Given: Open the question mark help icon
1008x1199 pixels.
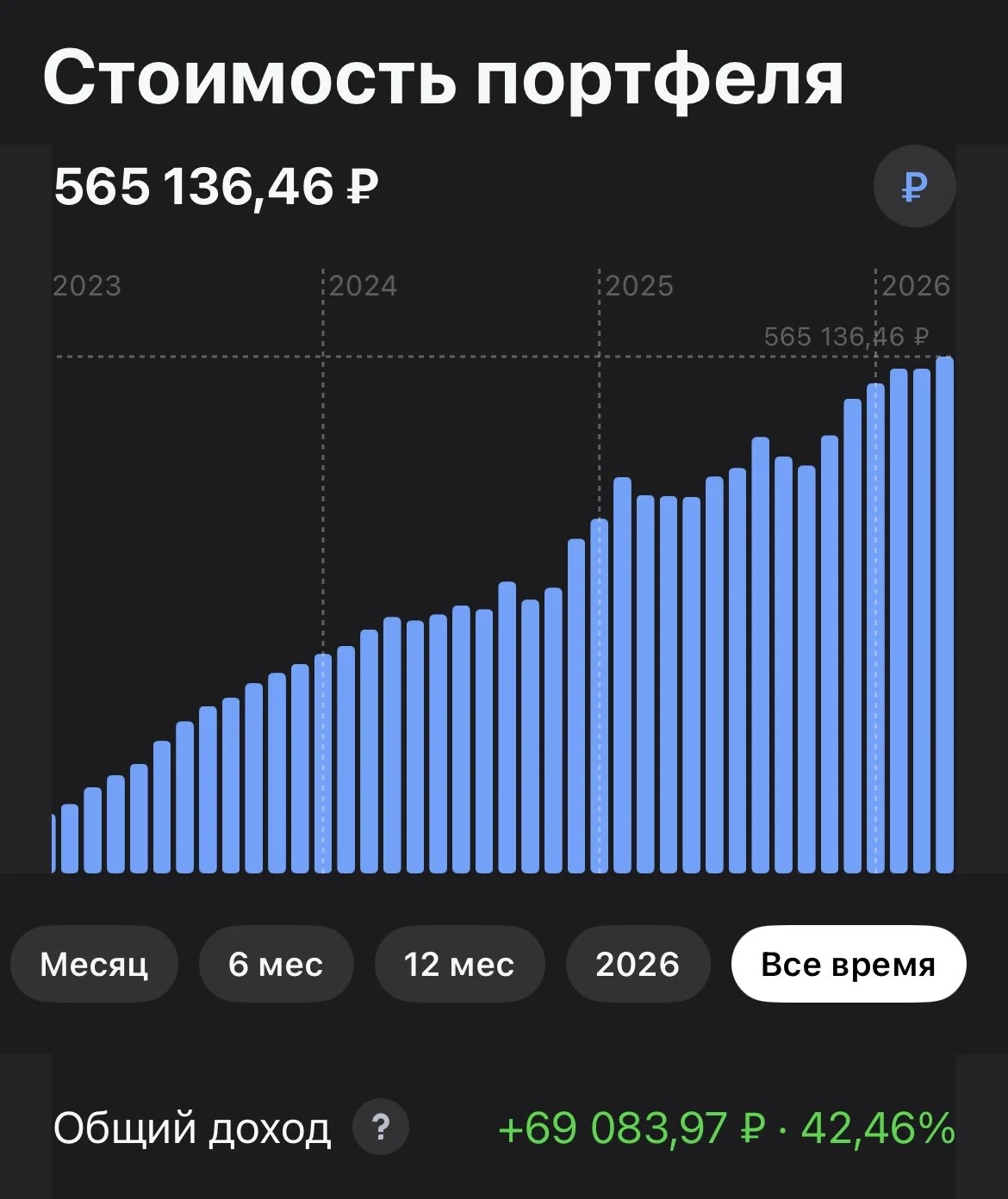Looking at the screenshot, I should pyautogui.click(x=381, y=1127).
